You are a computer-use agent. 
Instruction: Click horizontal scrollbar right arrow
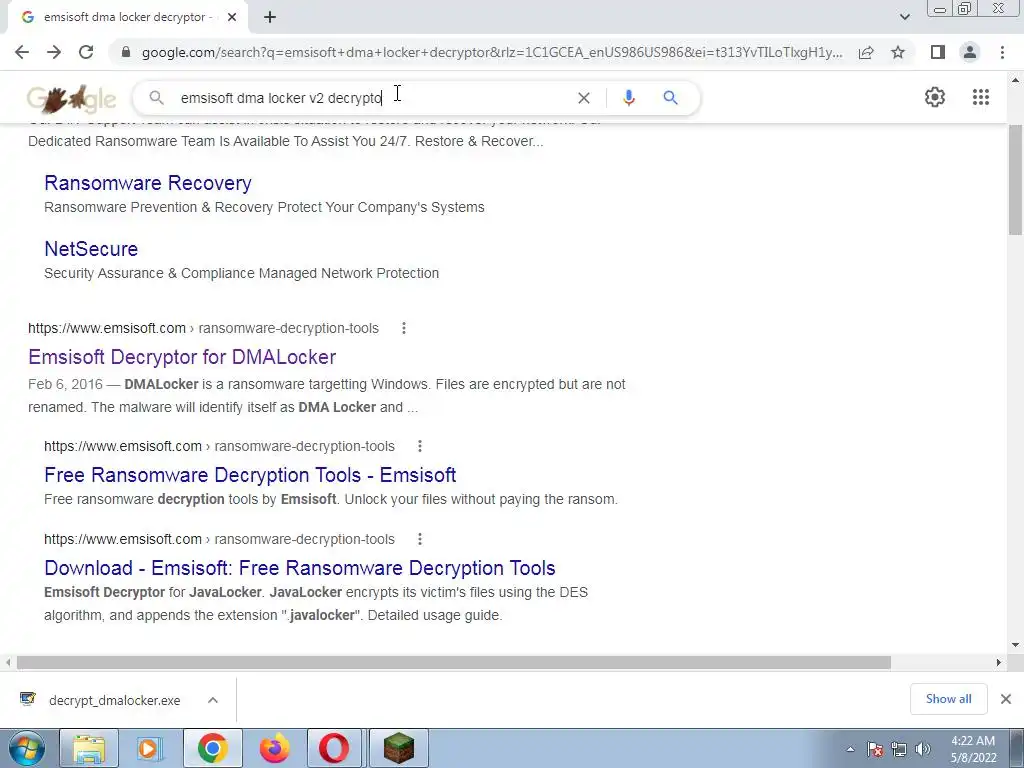tap(999, 663)
